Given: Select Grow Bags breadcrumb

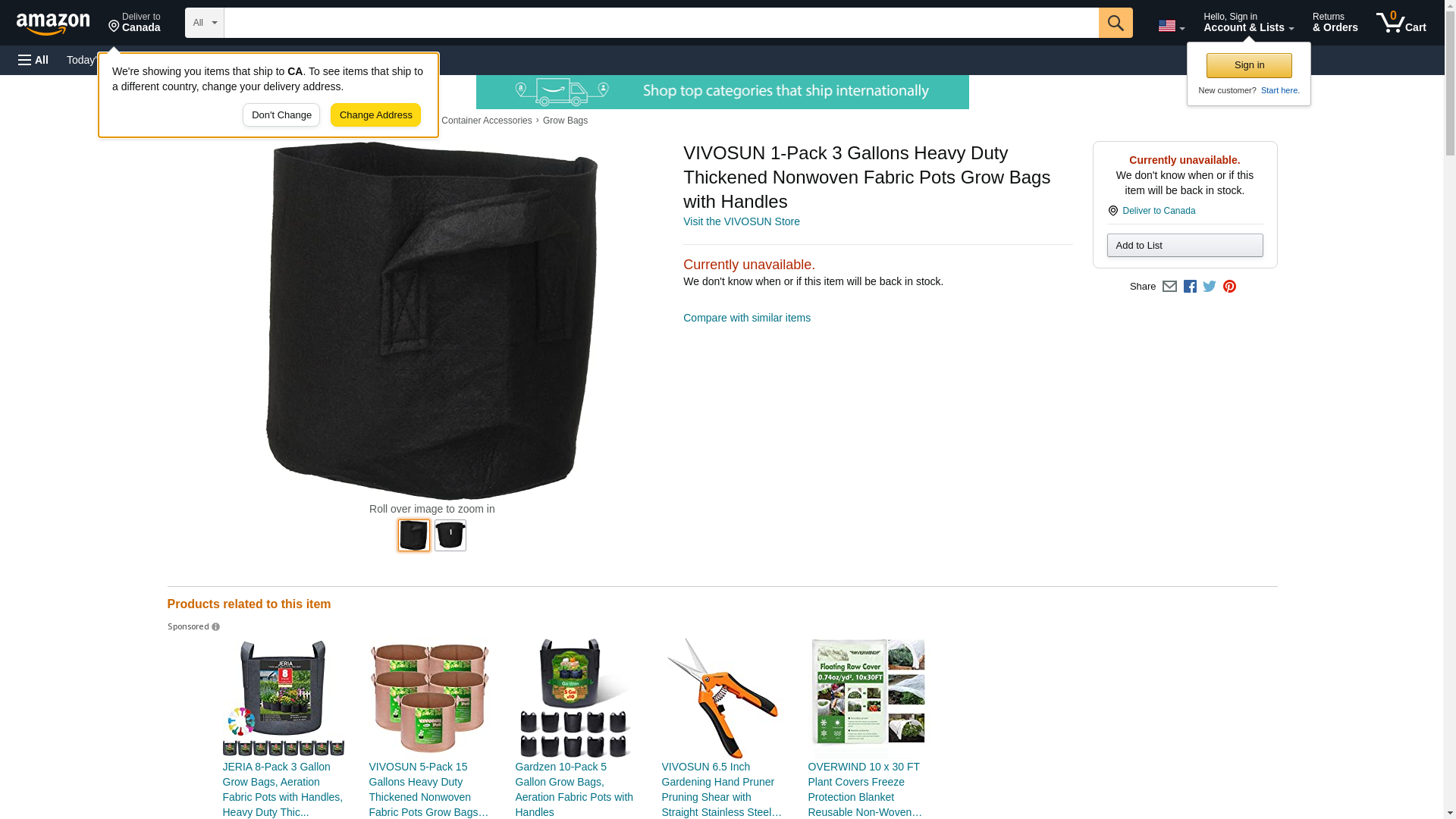Looking at the screenshot, I should pyautogui.click(x=565, y=121).
